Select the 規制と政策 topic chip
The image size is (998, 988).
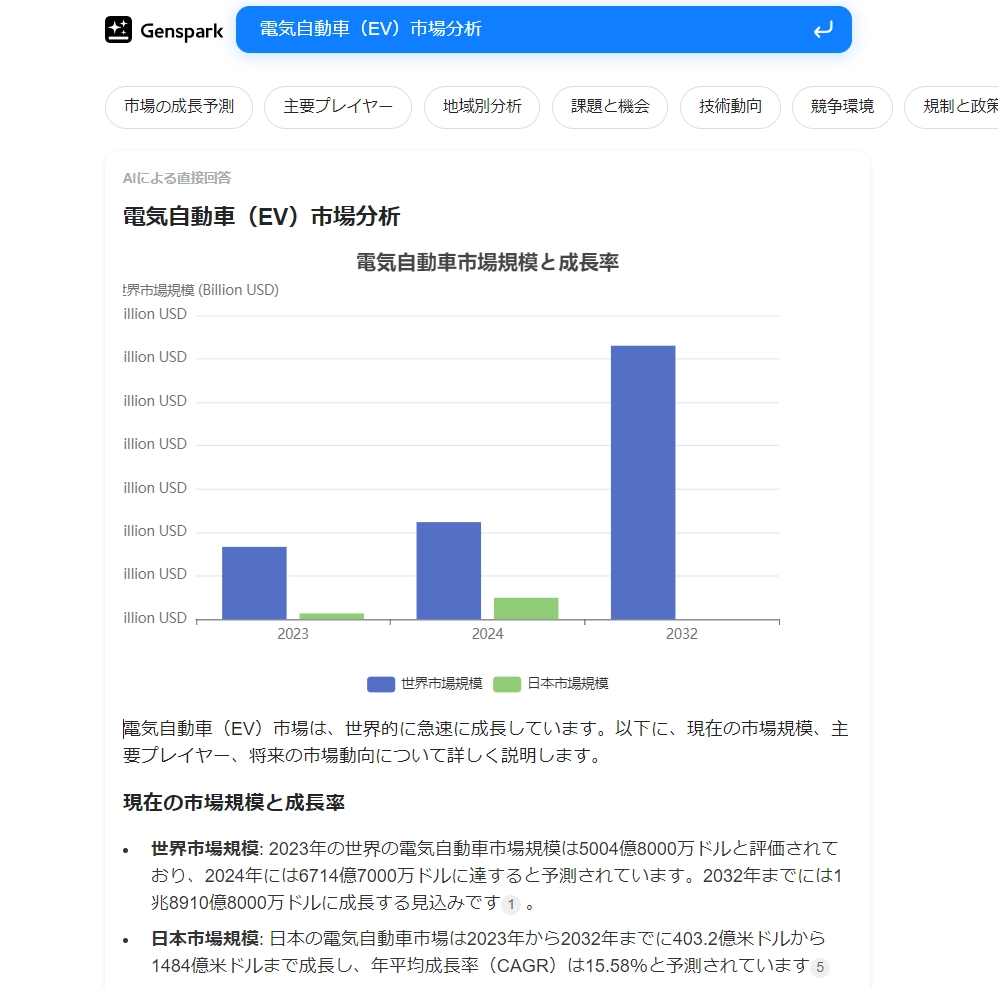coord(952,107)
